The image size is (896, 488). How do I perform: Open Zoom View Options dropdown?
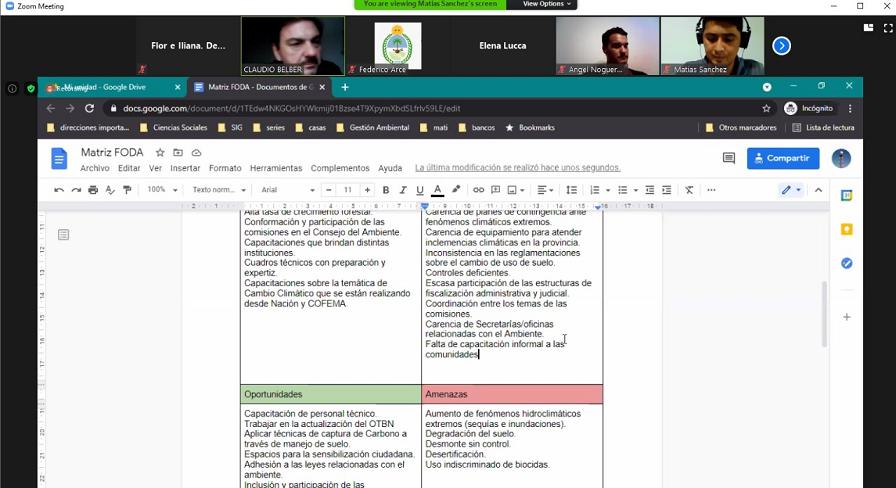(546, 5)
